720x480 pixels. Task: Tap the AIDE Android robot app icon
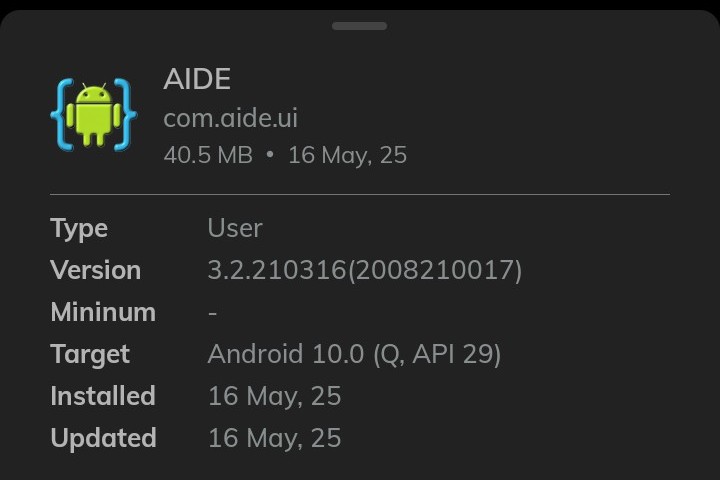pos(93,115)
